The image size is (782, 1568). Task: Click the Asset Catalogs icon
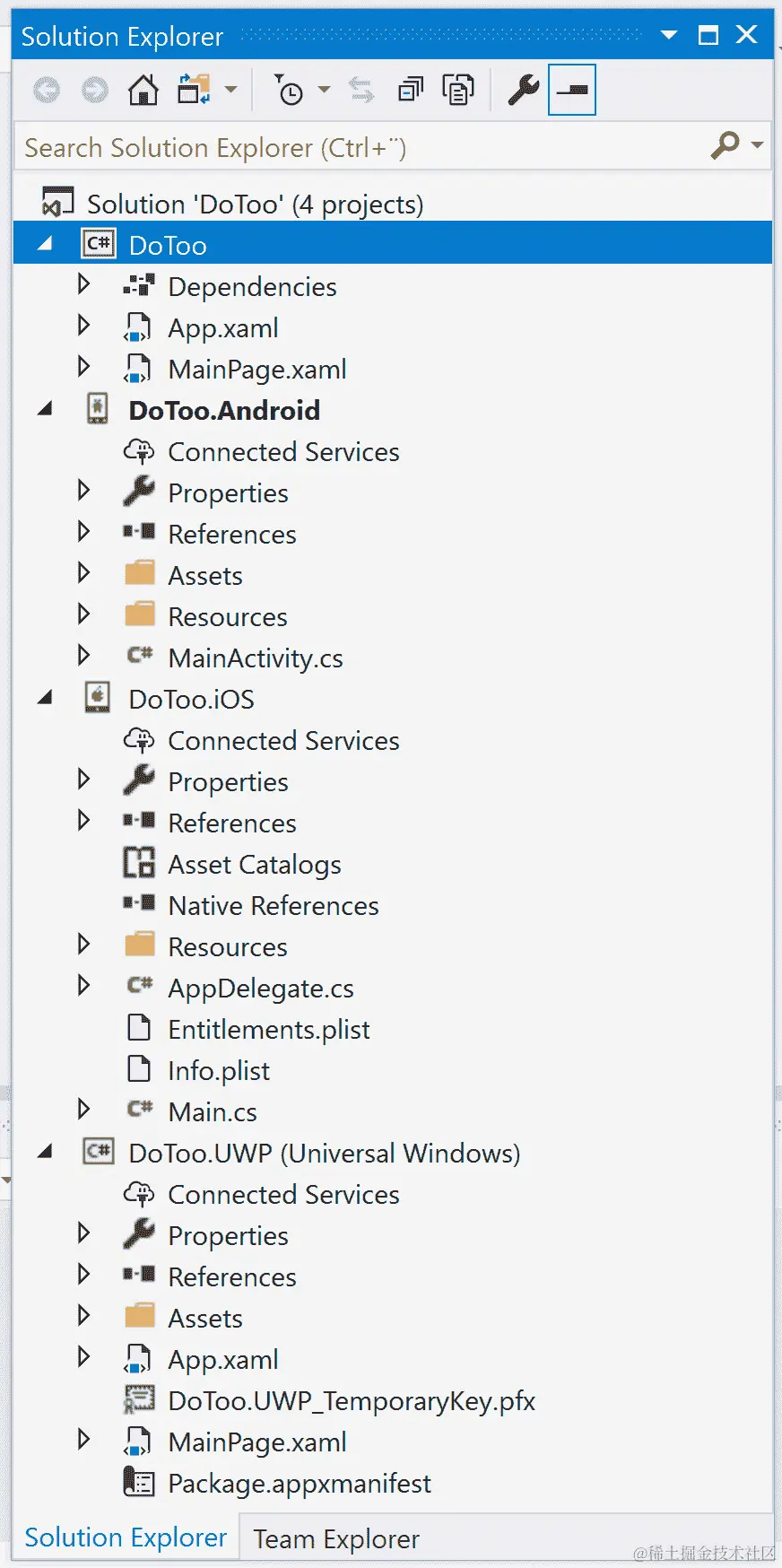[x=139, y=863]
